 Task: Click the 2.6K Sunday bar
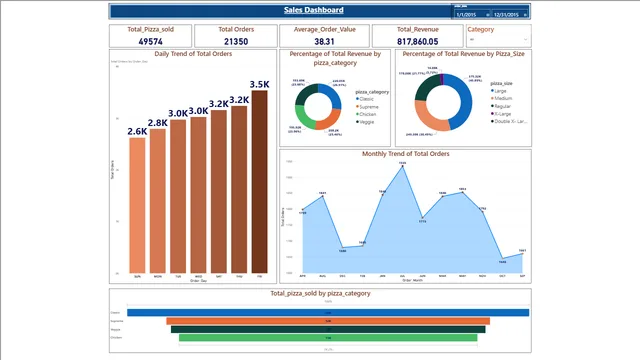[137, 205]
